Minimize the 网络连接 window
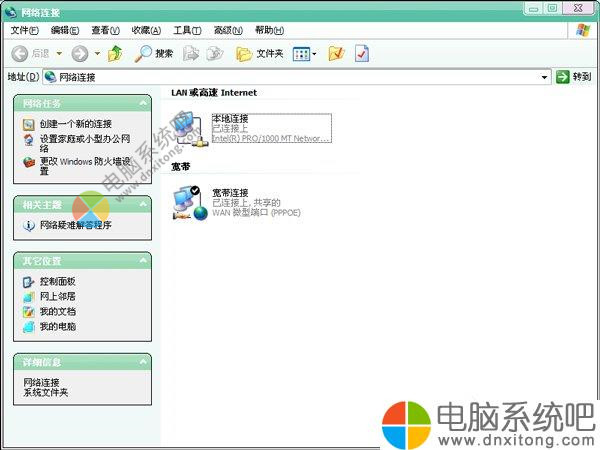This screenshot has height=450, width=600. click(x=533, y=9)
